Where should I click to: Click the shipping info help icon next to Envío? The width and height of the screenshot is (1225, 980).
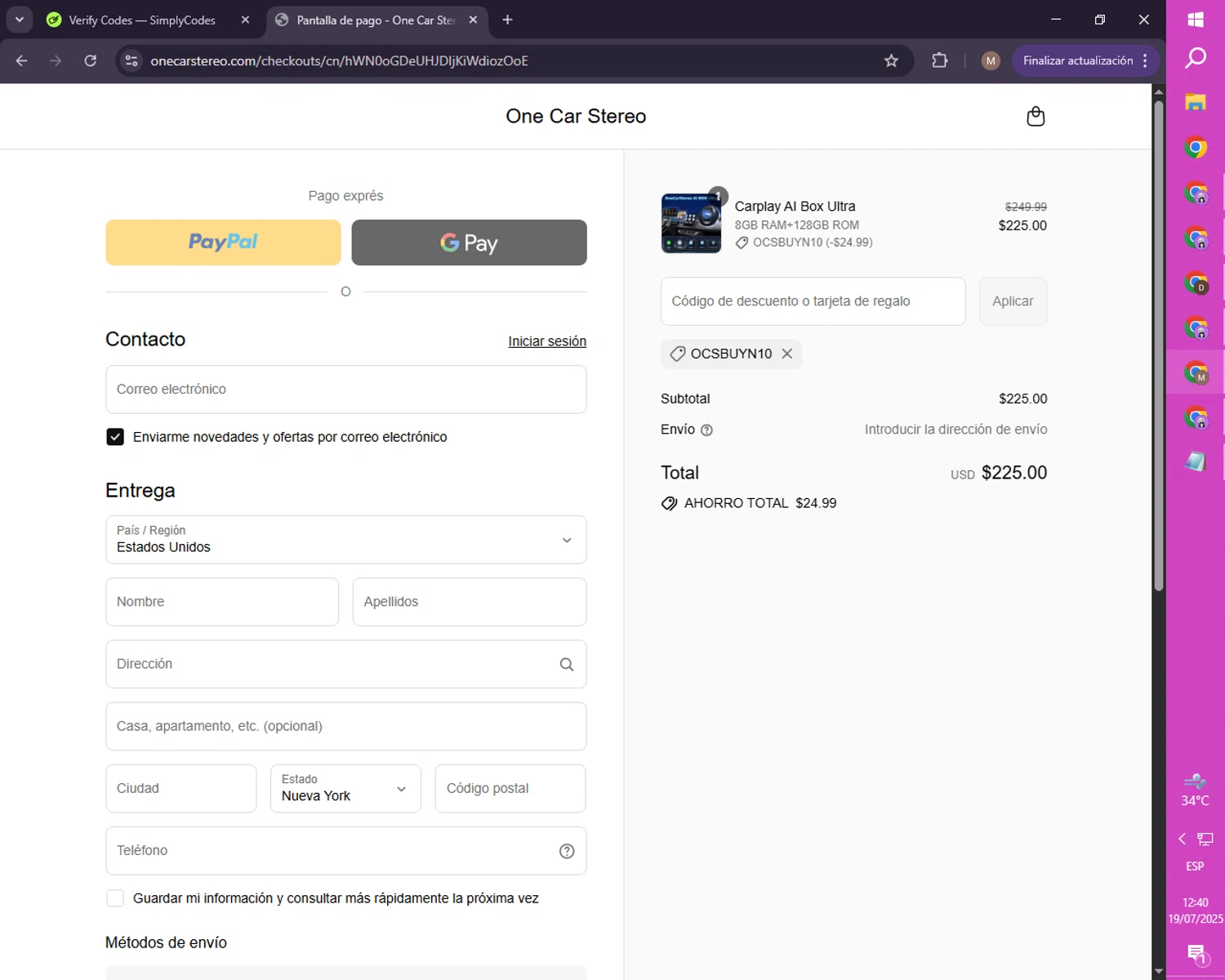click(x=706, y=430)
